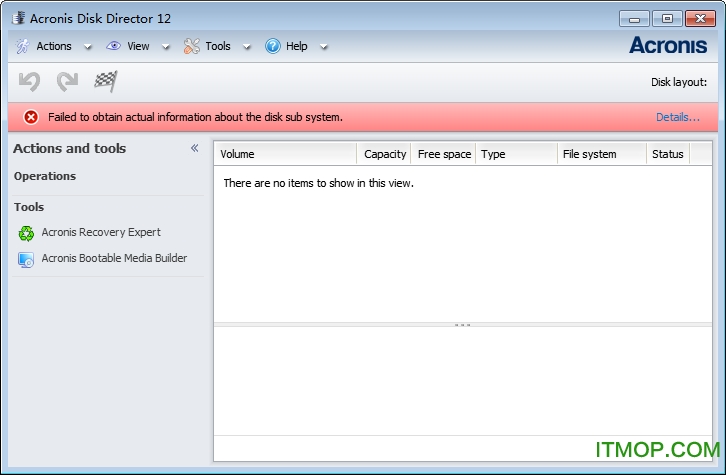Viewport: 726px width, 475px height.
Task: Click the Undo arrow icon
Action: (x=29, y=82)
